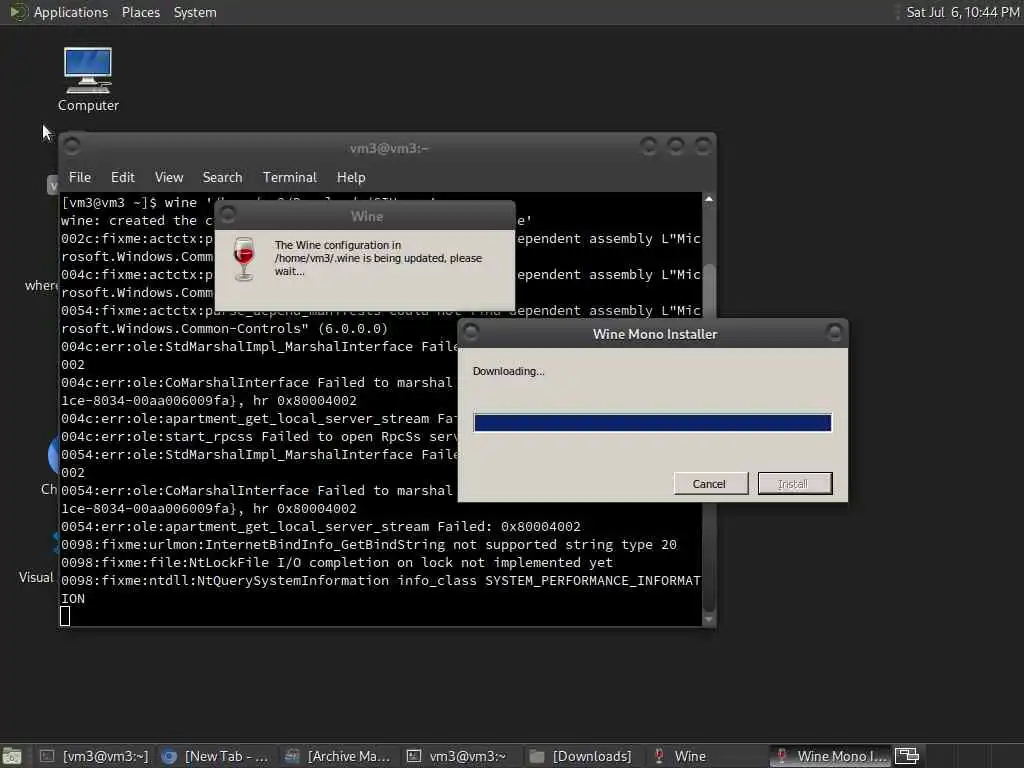Click the Wine configuration update message text
This screenshot has height=768, width=1024.
coord(378,258)
